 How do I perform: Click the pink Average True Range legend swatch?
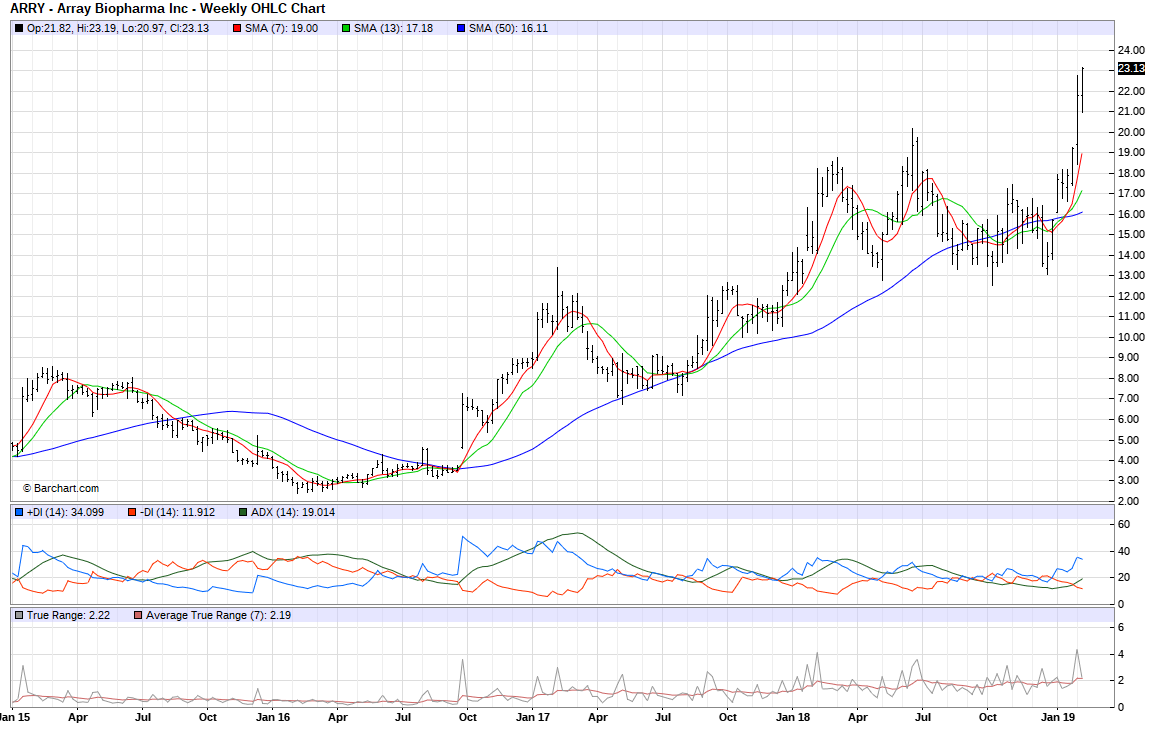tap(138, 615)
